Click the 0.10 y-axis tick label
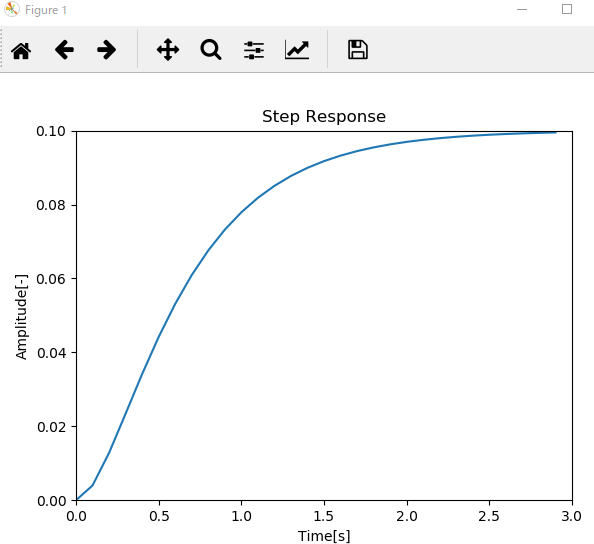Screen dimensions: 594x544 51,131
